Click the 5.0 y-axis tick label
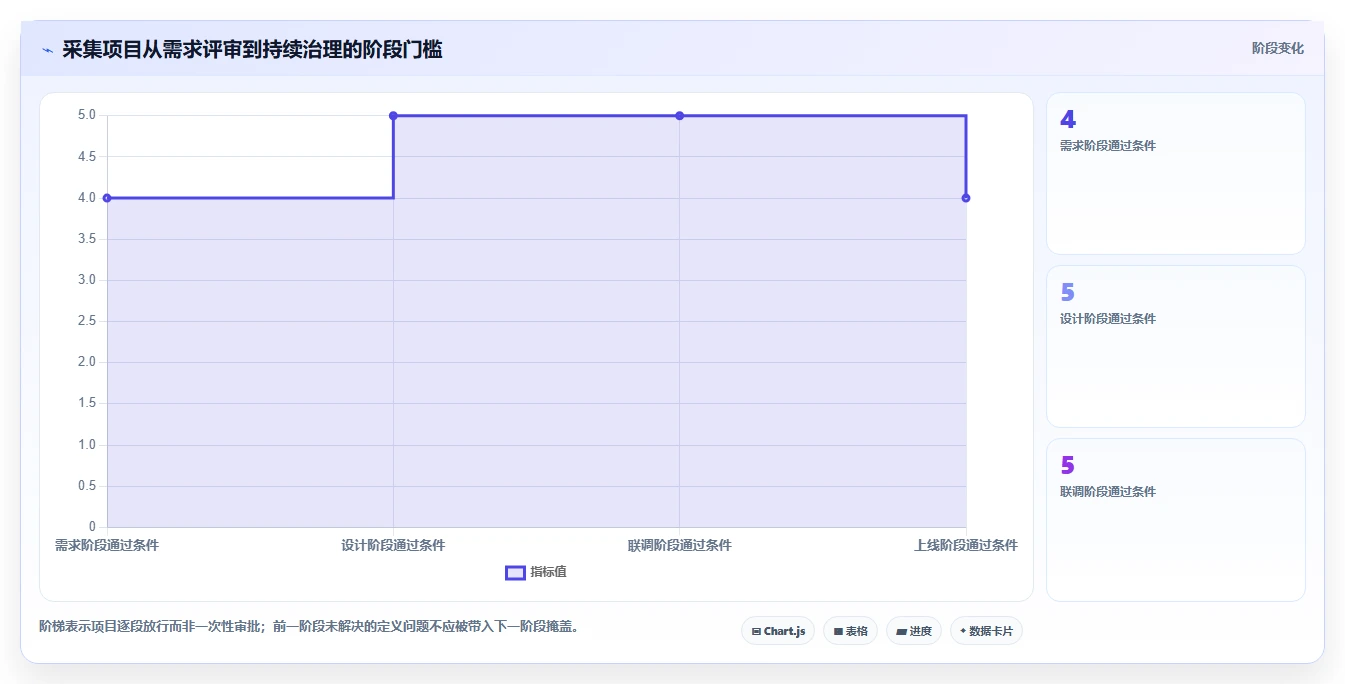1345x684 pixels. click(x=87, y=115)
